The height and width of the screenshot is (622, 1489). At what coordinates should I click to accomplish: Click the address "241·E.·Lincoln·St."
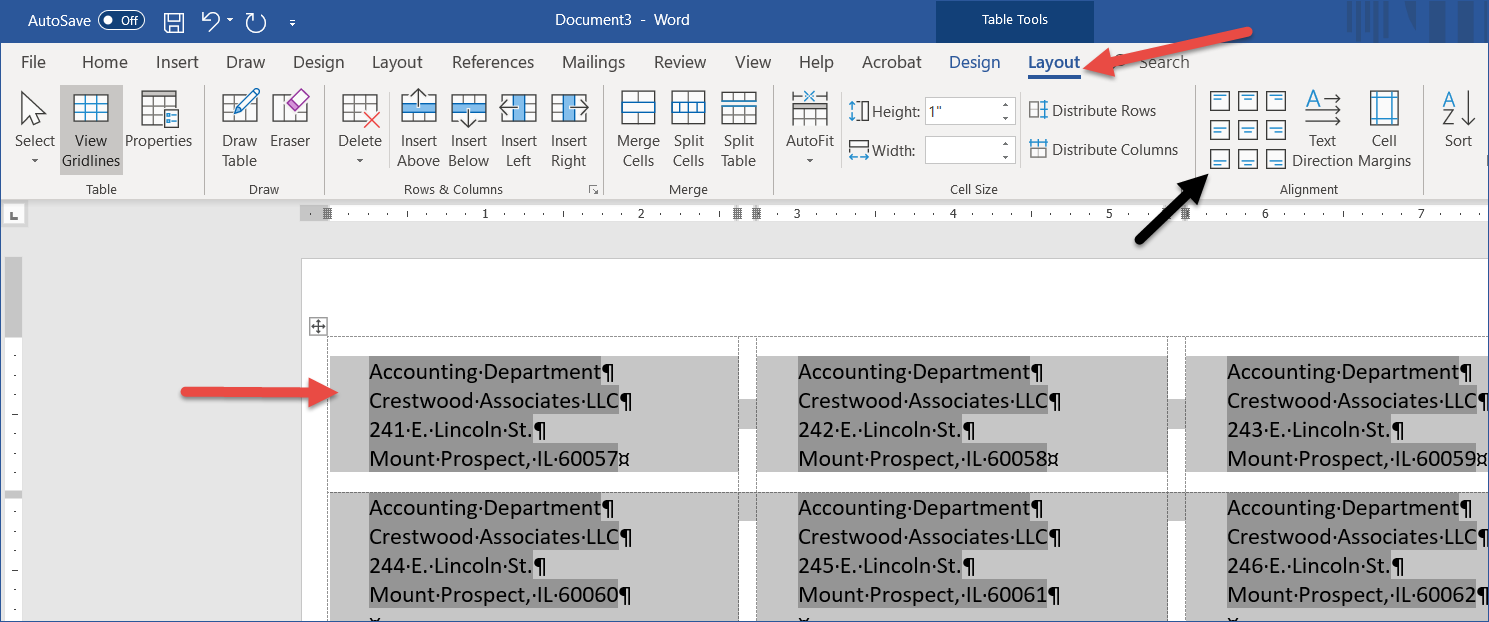[452, 430]
